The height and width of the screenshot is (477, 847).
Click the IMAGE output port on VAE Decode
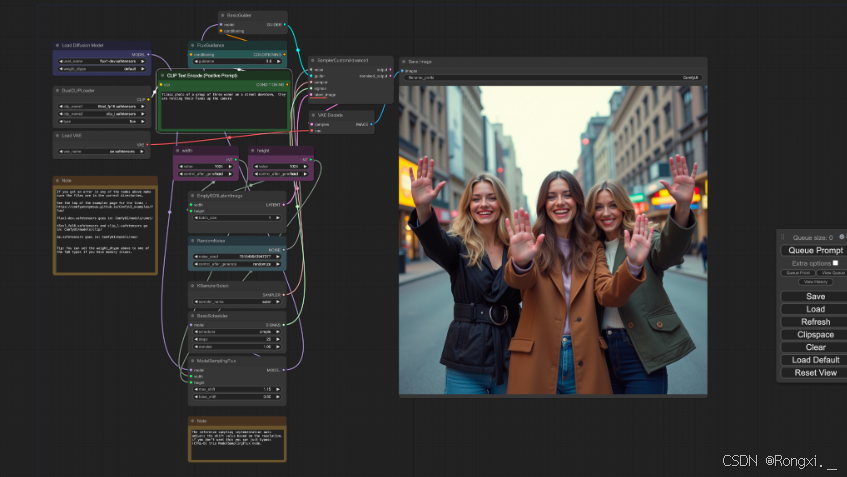coord(371,124)
